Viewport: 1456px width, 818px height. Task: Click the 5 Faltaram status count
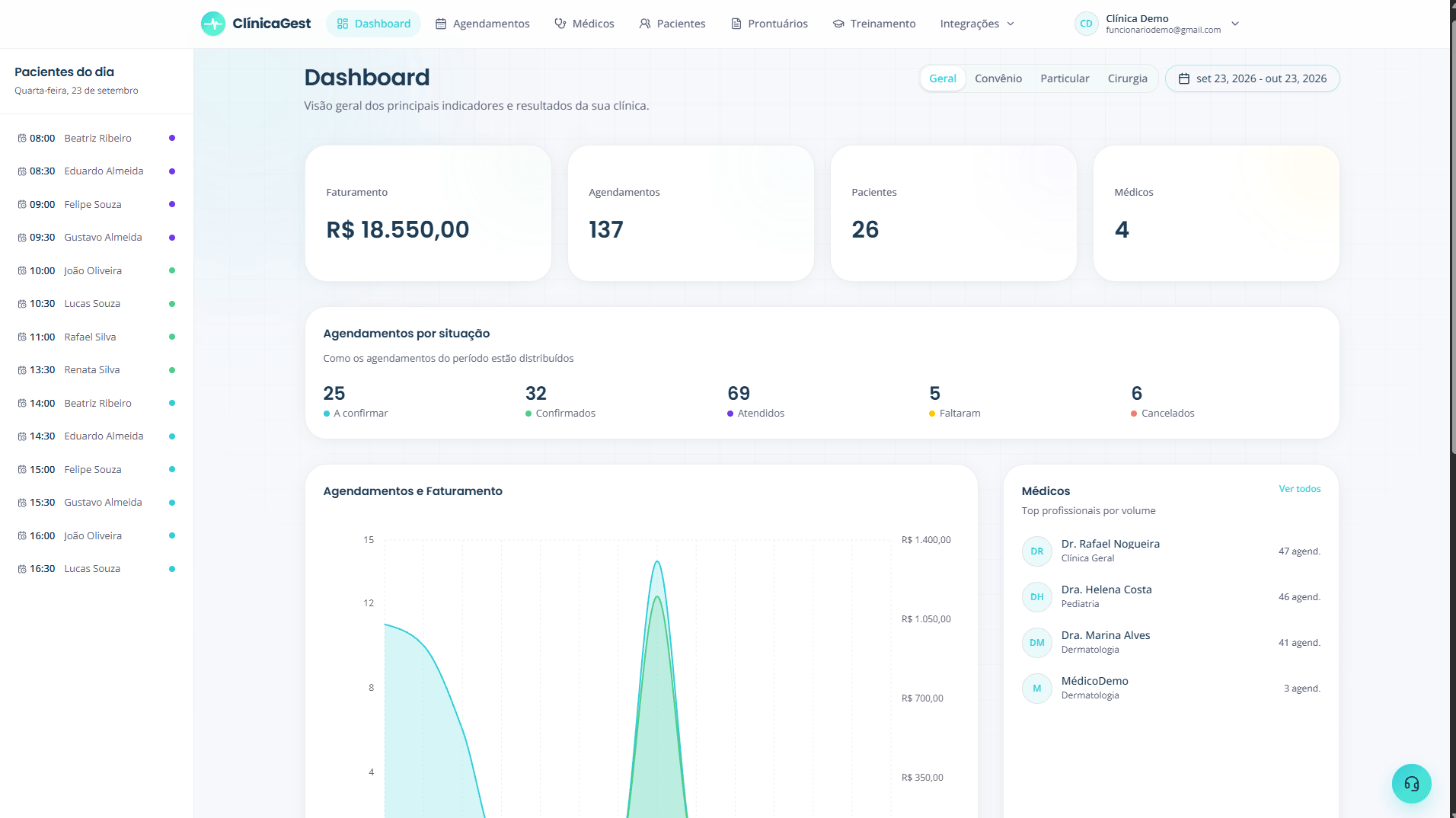point(955,401)
